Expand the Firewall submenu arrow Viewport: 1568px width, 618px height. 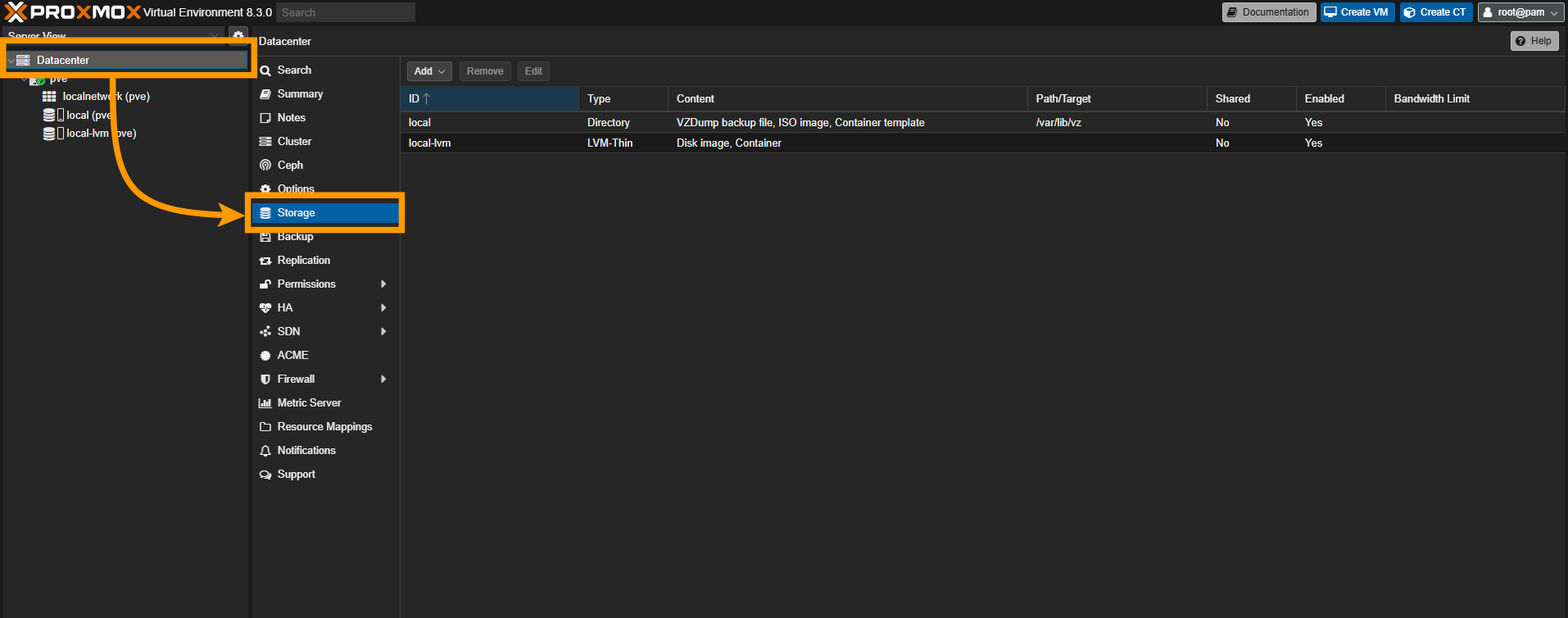click(x=383, y=379)
